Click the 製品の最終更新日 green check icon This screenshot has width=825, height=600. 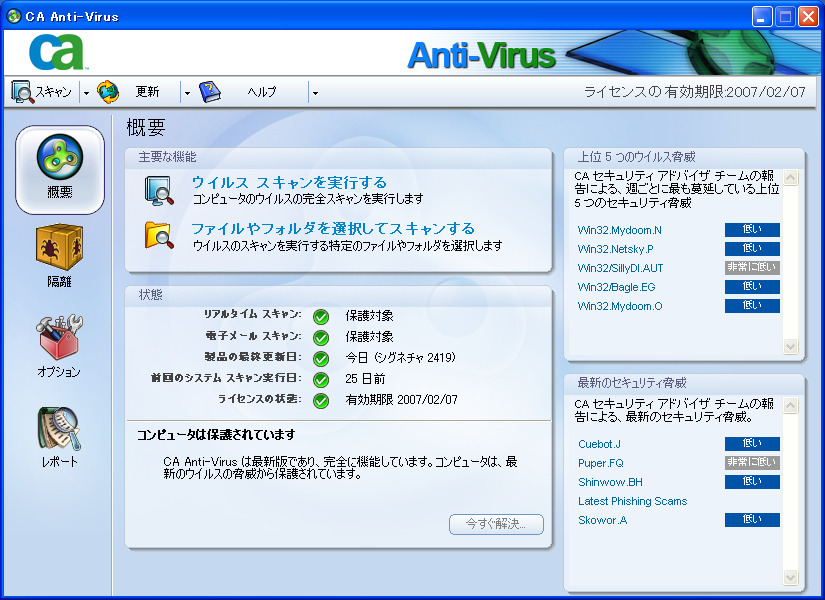coord(320,358)
